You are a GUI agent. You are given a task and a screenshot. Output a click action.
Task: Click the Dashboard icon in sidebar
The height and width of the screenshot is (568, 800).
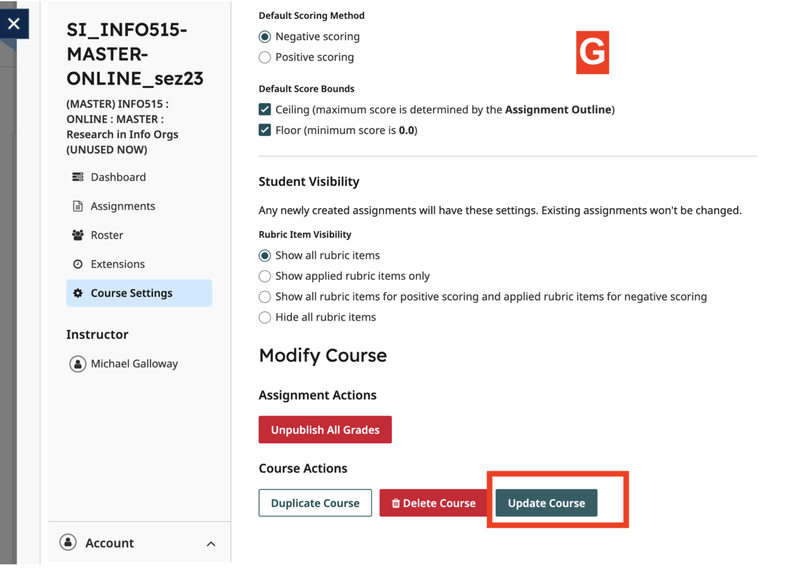(78, 177)
